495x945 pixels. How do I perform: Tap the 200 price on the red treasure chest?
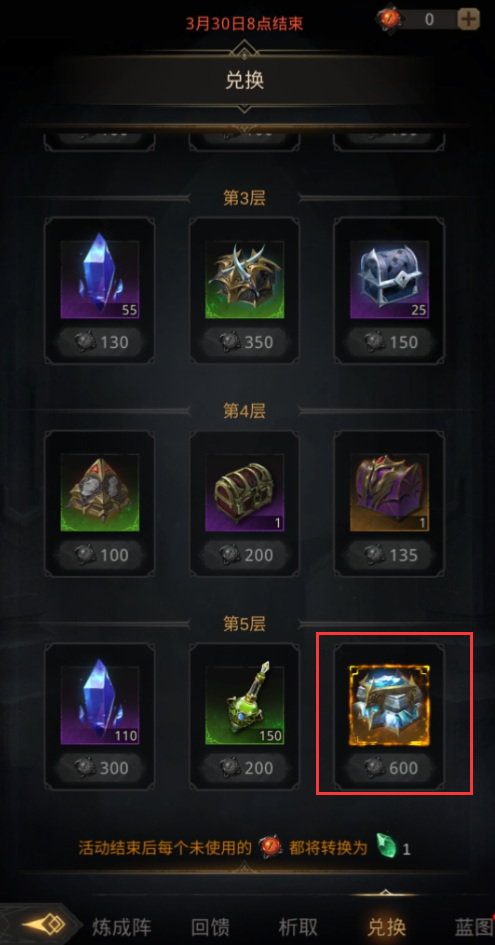(x=244, y=555)
